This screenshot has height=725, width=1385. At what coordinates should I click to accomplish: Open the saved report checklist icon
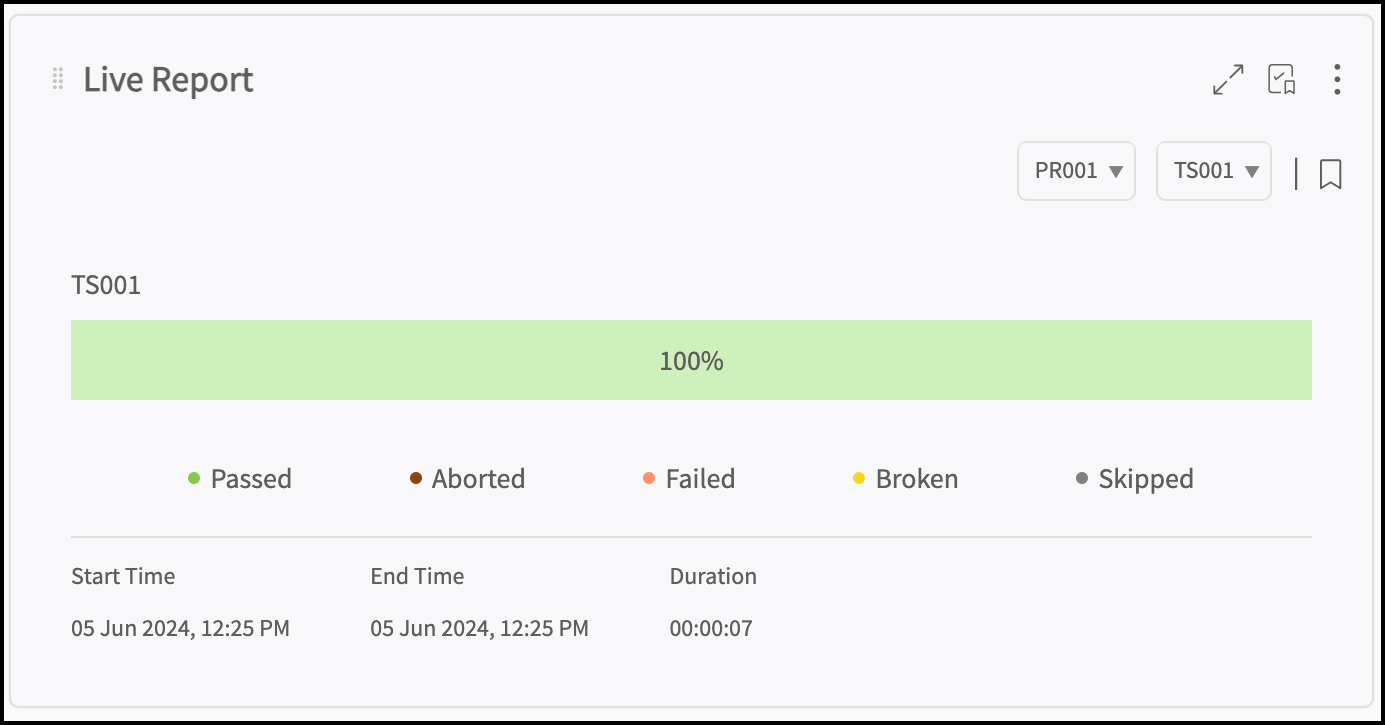pos(1282,80)
